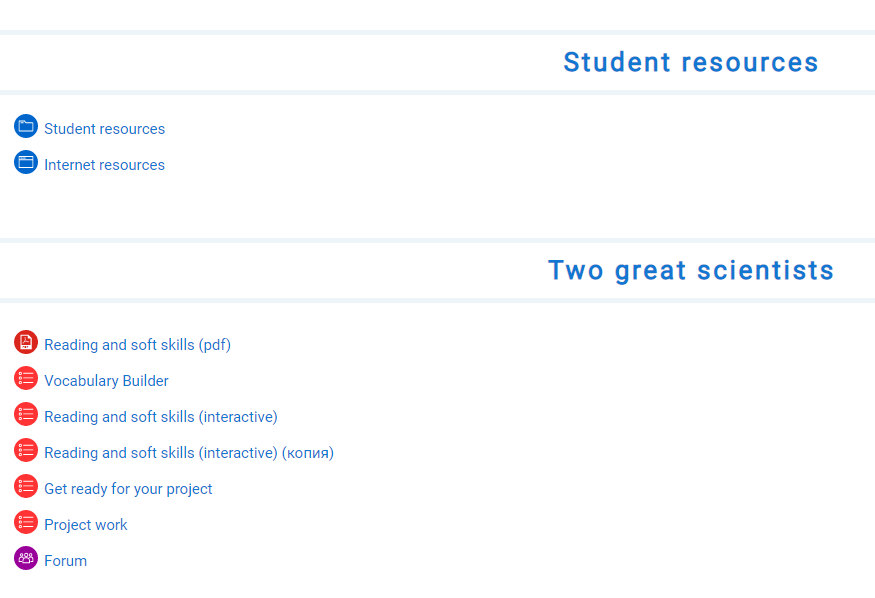Open Reading and soft skills (interactive) link
875x598 pixels.
(160, 417)
